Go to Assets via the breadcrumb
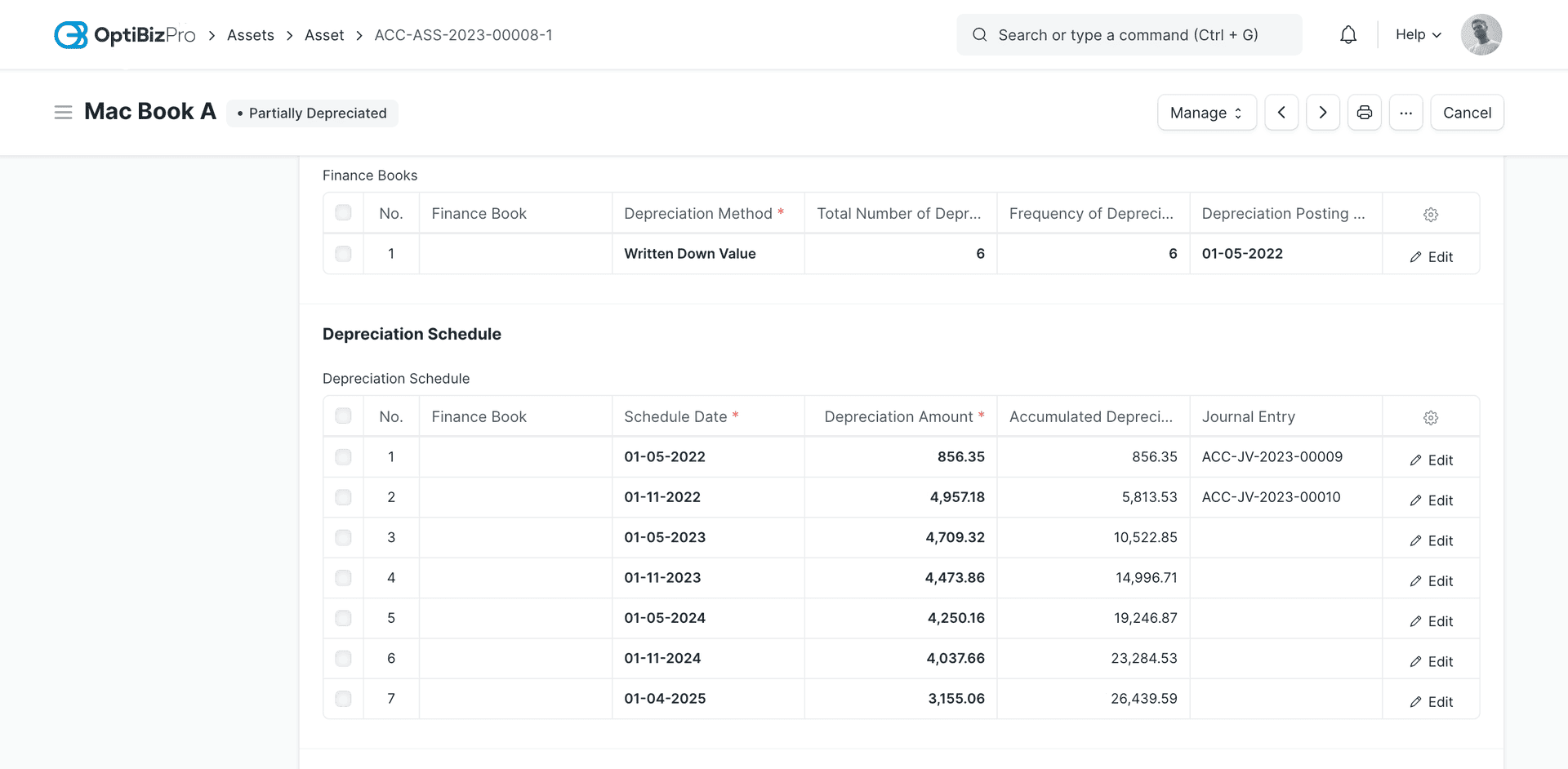 pyautogui.click(x=250, y=34)
